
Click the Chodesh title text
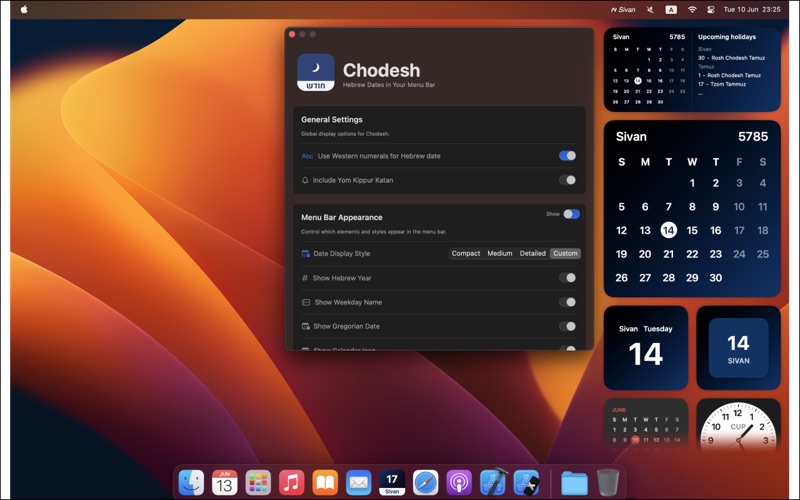point(381,70)
